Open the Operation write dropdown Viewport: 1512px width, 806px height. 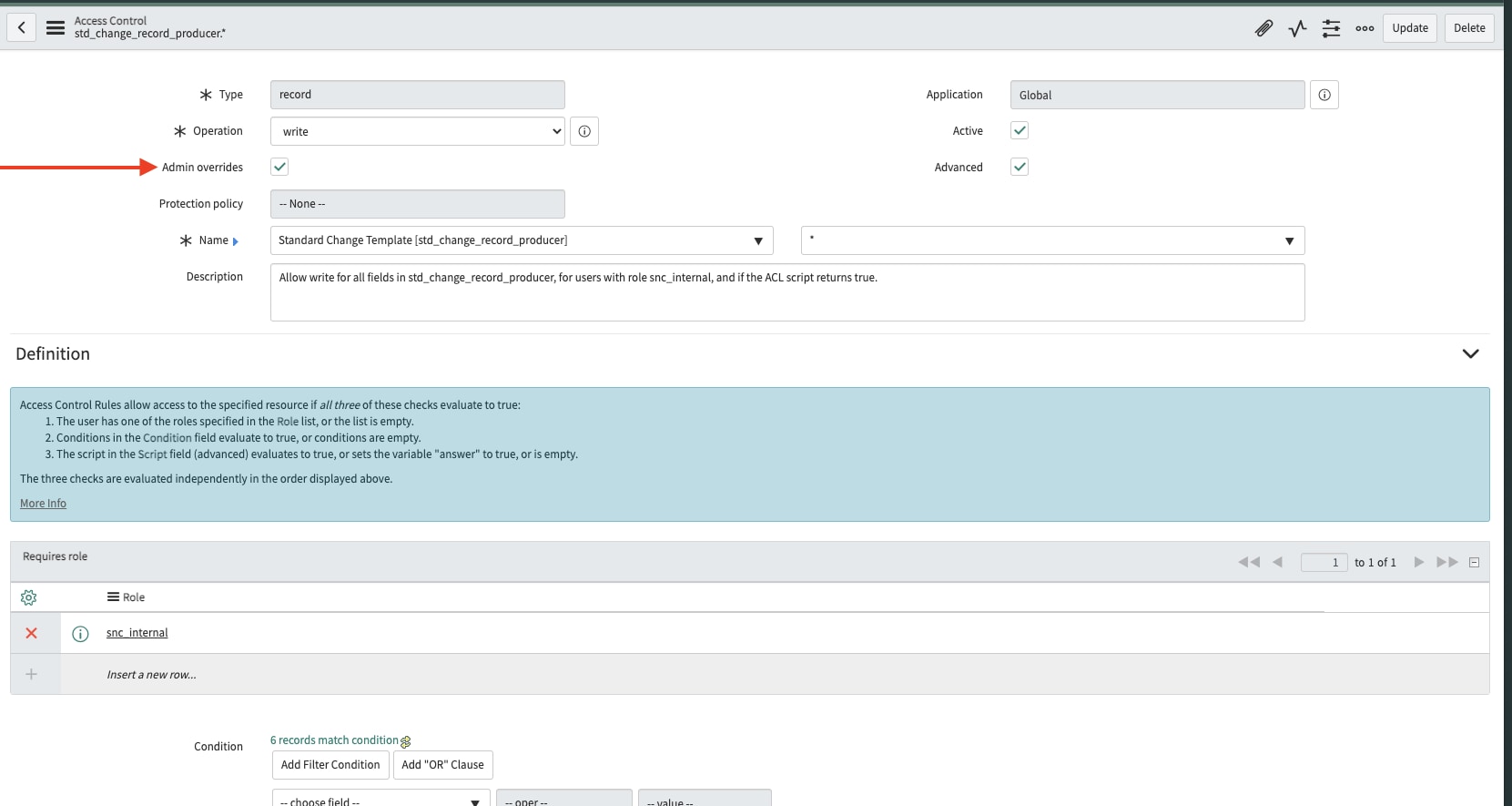pyautogui.click(x=418, y=131)
